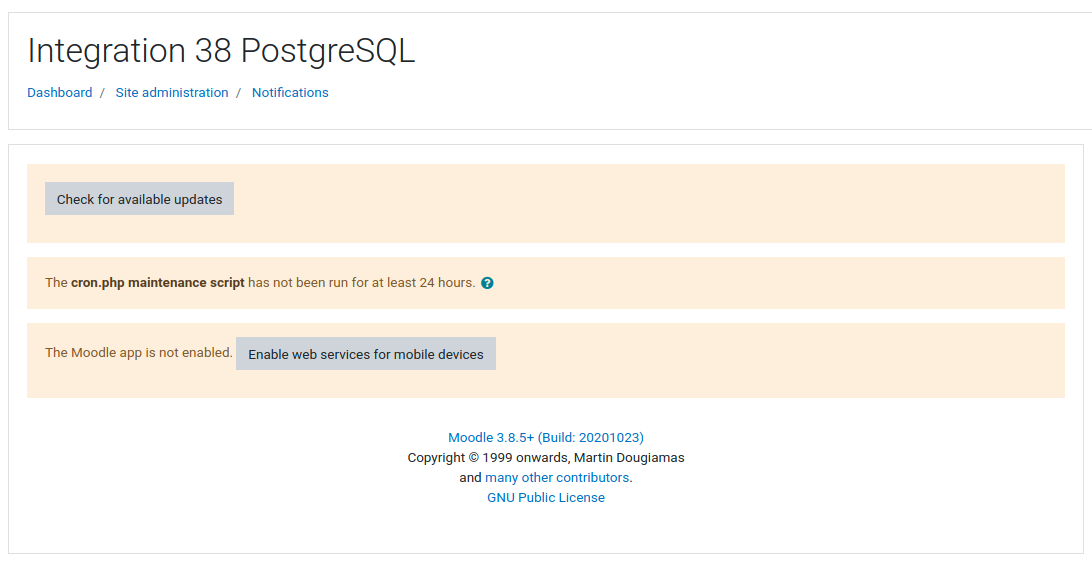Image resolution: width=1092 pixels, height=563 pixels.
Task: Open GNU Public License link
Action: click(x=546, y=498)
